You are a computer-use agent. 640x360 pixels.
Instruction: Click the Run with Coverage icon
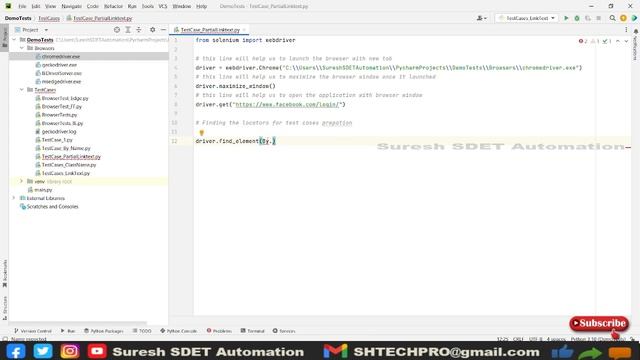[x=588, y=18]
